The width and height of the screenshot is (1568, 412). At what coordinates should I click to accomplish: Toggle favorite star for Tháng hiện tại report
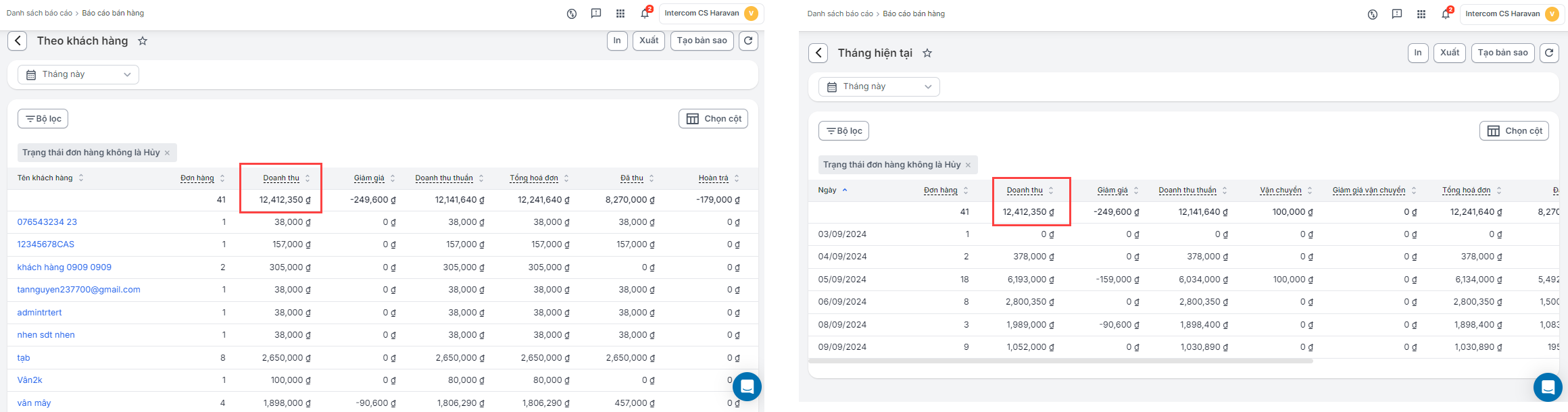click(x=927, y=53)
